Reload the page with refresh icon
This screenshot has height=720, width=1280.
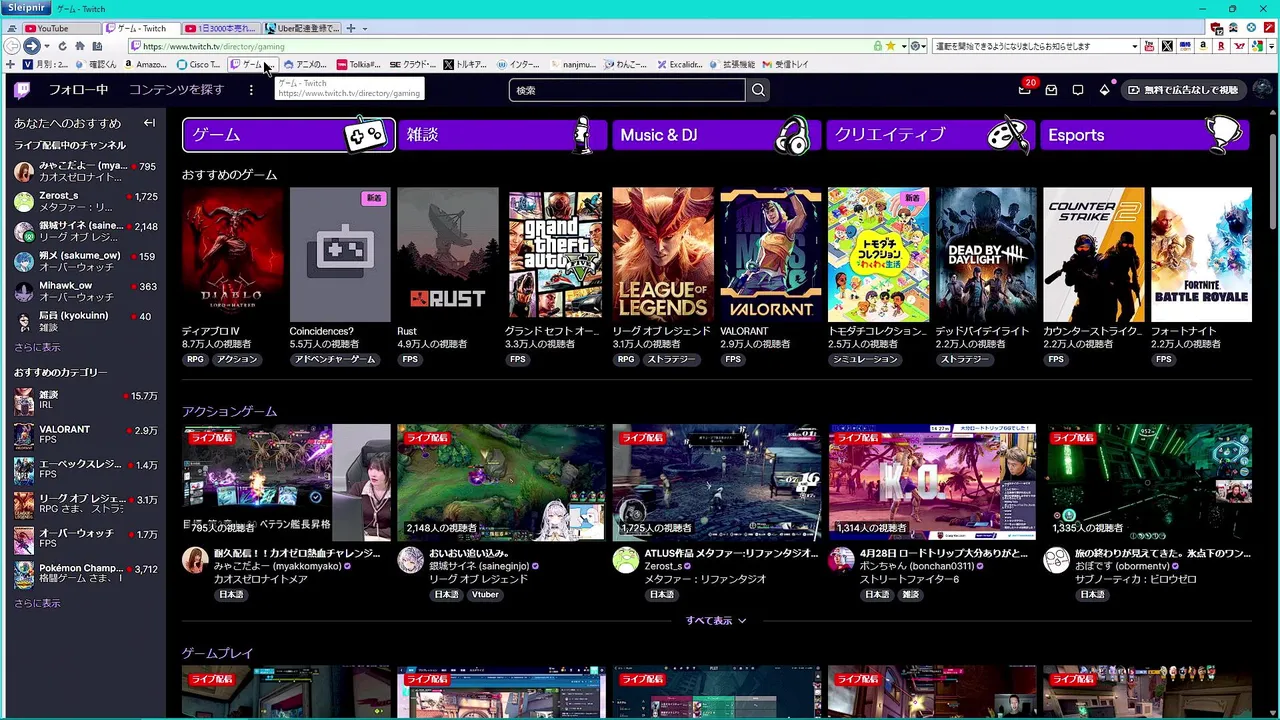(x=62, y=46)
